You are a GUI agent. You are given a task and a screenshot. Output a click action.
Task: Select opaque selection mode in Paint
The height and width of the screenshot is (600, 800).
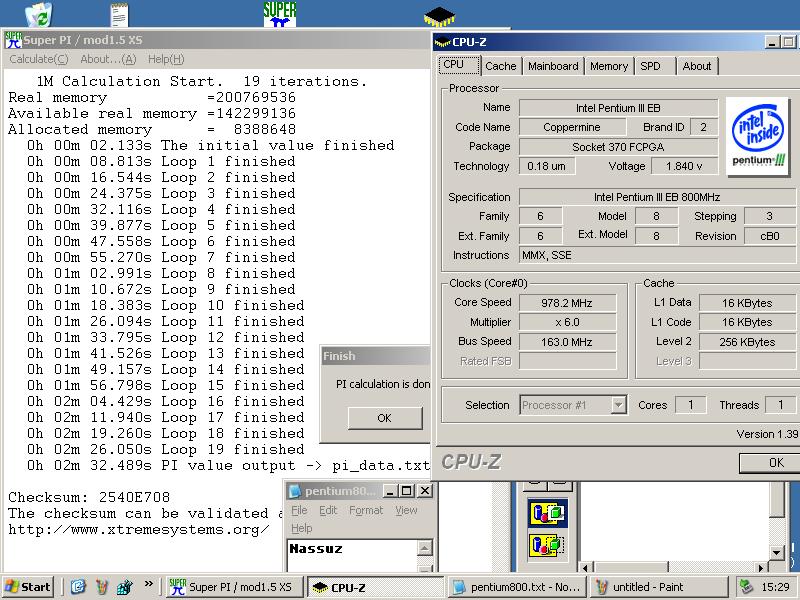click(x=547, y=512)
